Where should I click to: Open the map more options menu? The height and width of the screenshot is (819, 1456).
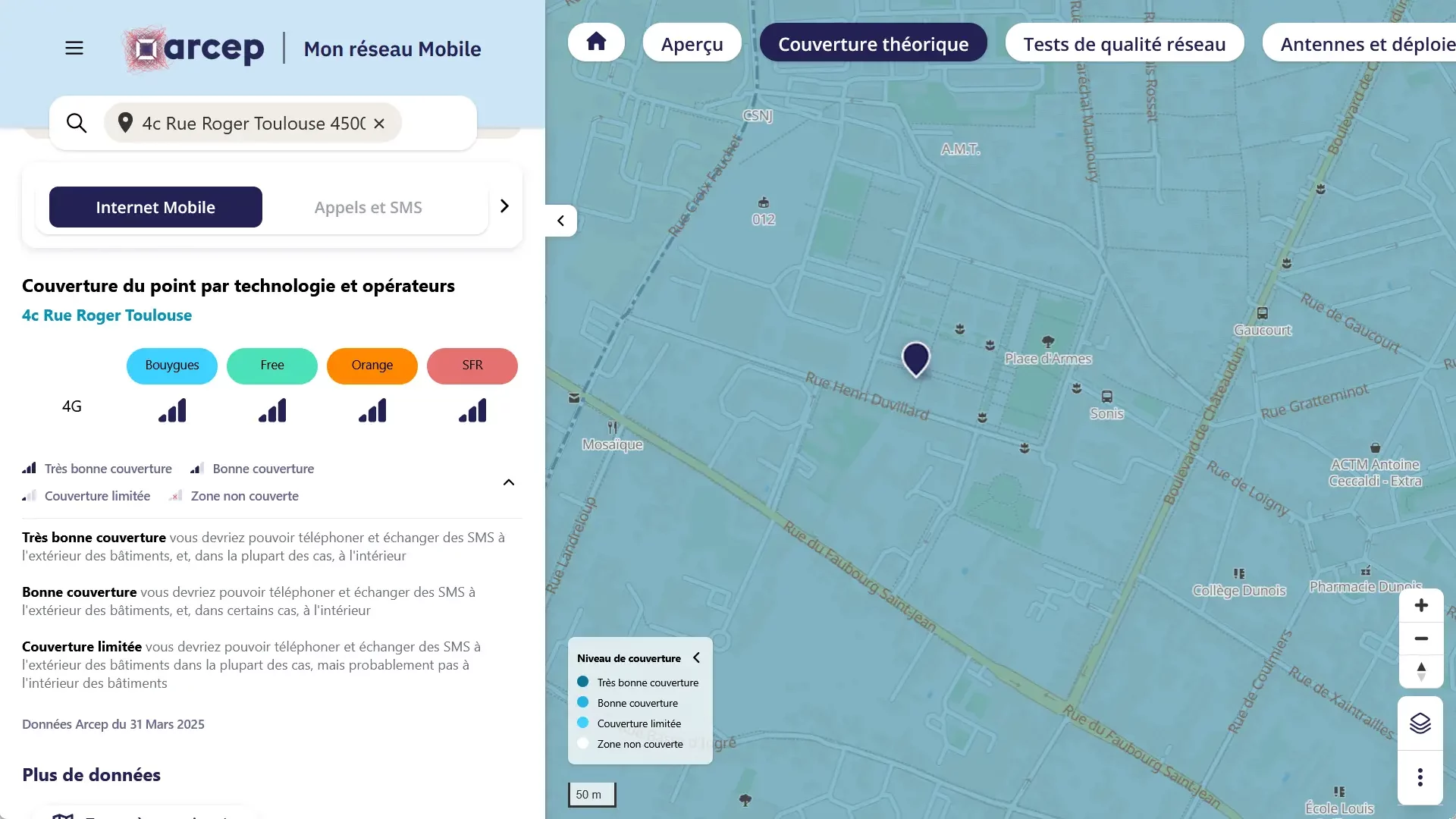pos(1420,777)
